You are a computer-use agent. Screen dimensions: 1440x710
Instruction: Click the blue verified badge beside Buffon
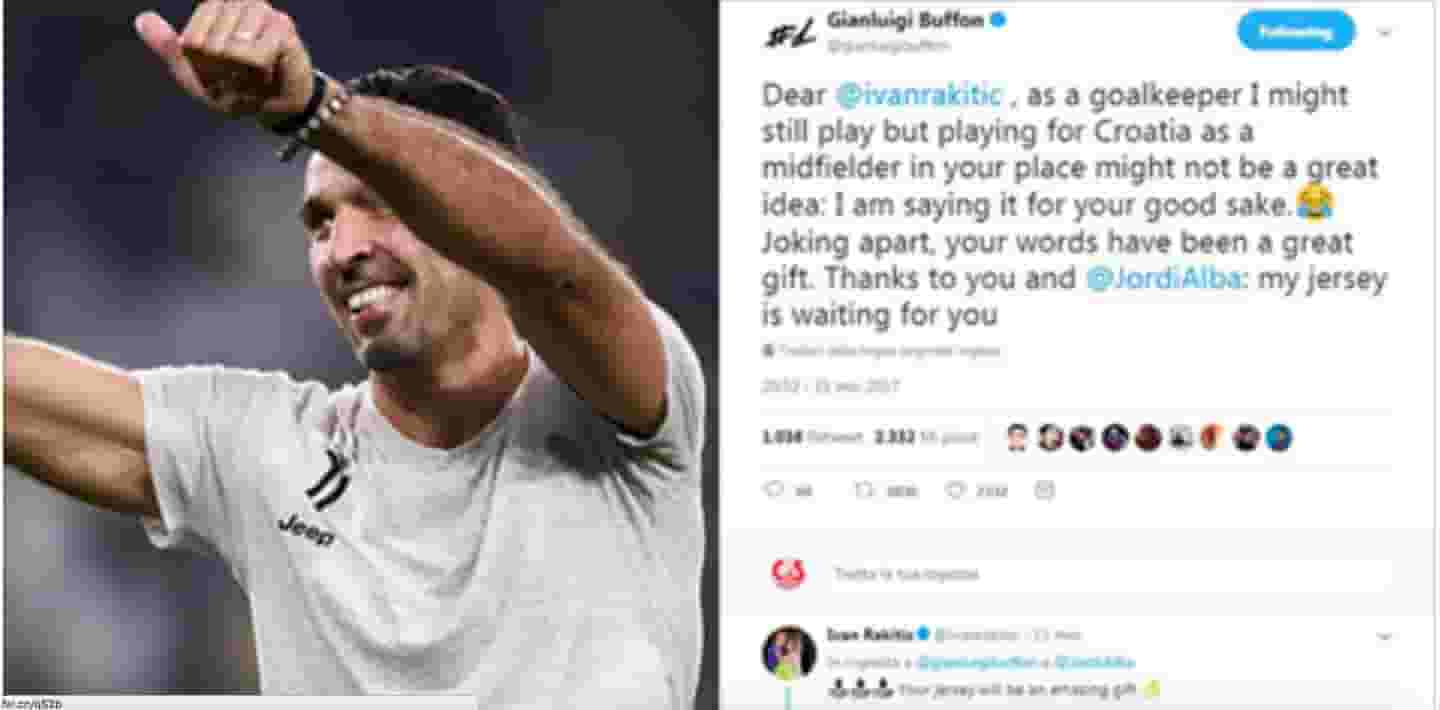coord(998,21)
